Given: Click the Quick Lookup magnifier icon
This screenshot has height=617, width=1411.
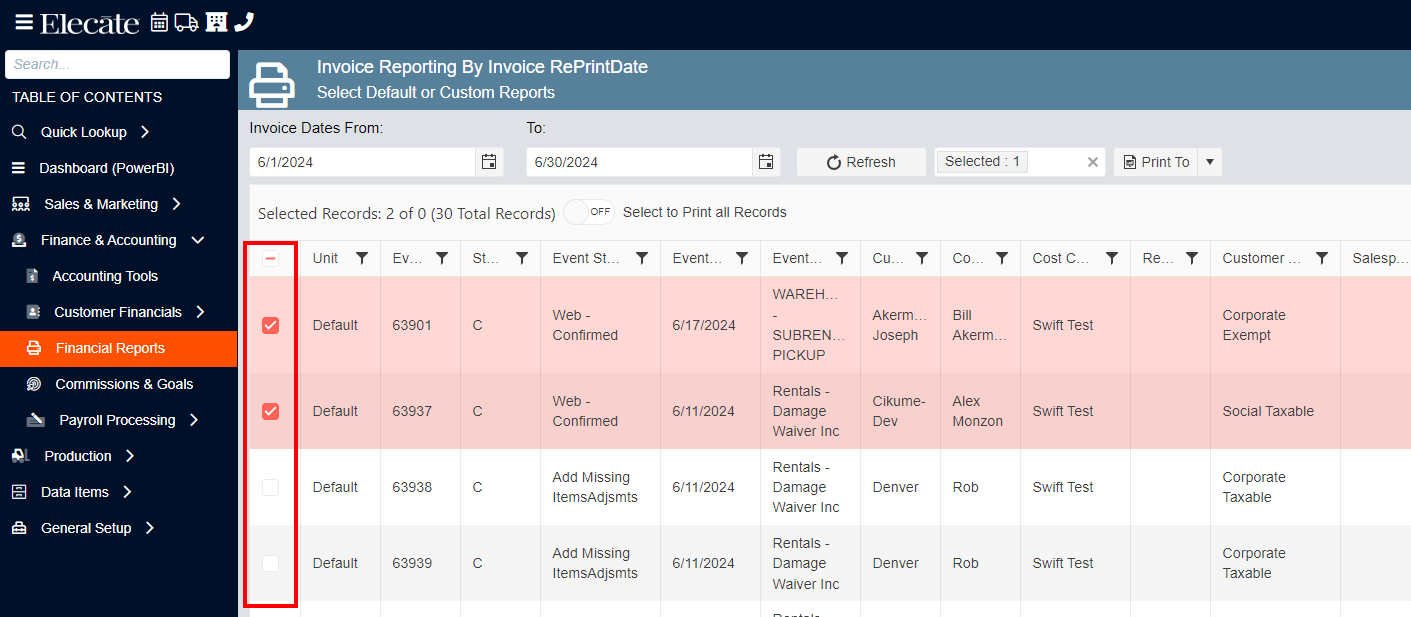Looking at the screenshot, I should [19, 132].
